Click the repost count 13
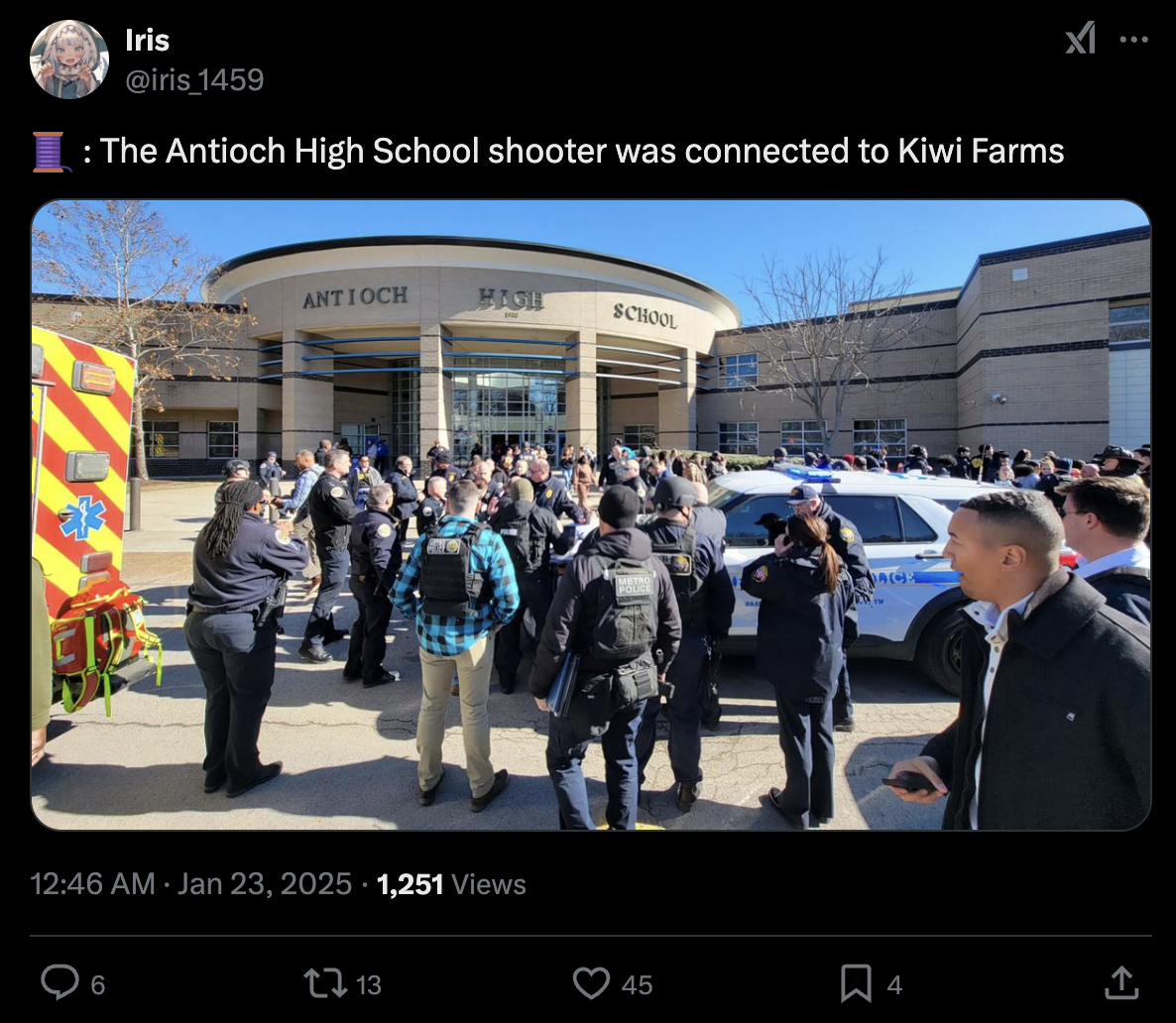 (x=368, y=984)
